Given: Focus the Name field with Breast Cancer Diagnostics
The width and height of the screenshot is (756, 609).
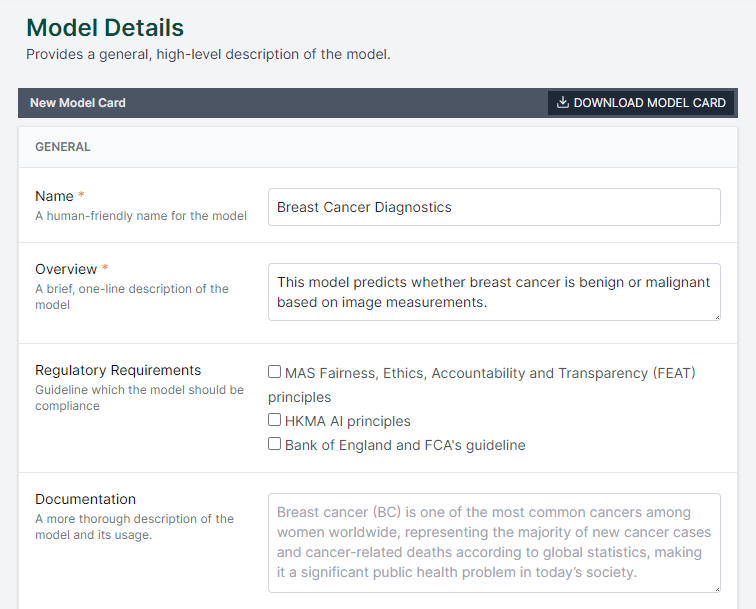Looking at the screenshot, I should pyautogui.click(x=494, y=207).
